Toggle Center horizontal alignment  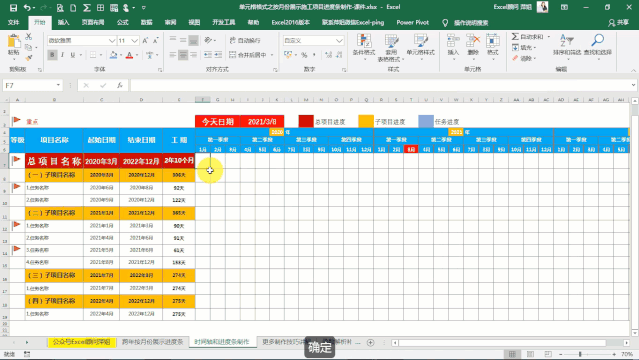[x=183, y=55]
